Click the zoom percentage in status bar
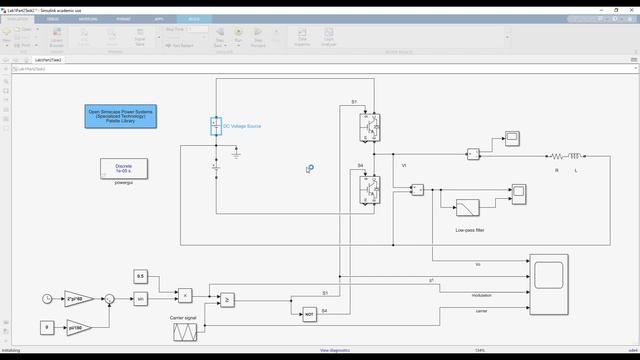Viewport: 640px width, 360px height. point(480,350)
